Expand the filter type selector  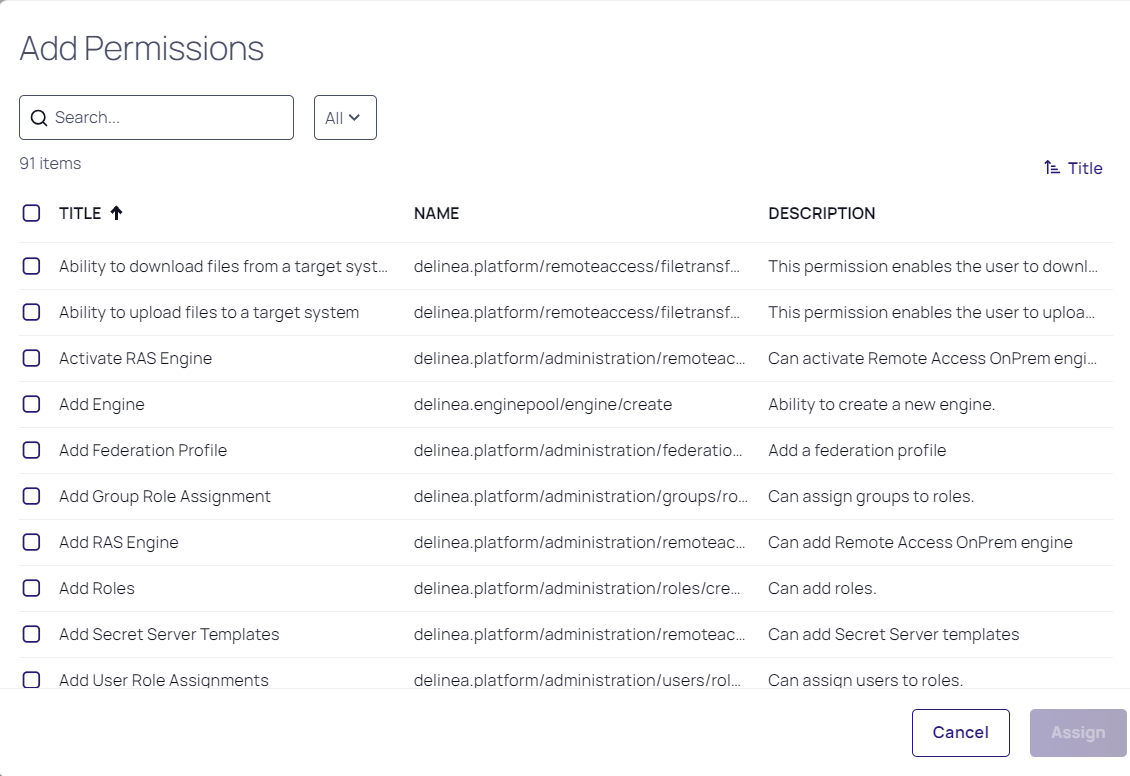(345, 117)
